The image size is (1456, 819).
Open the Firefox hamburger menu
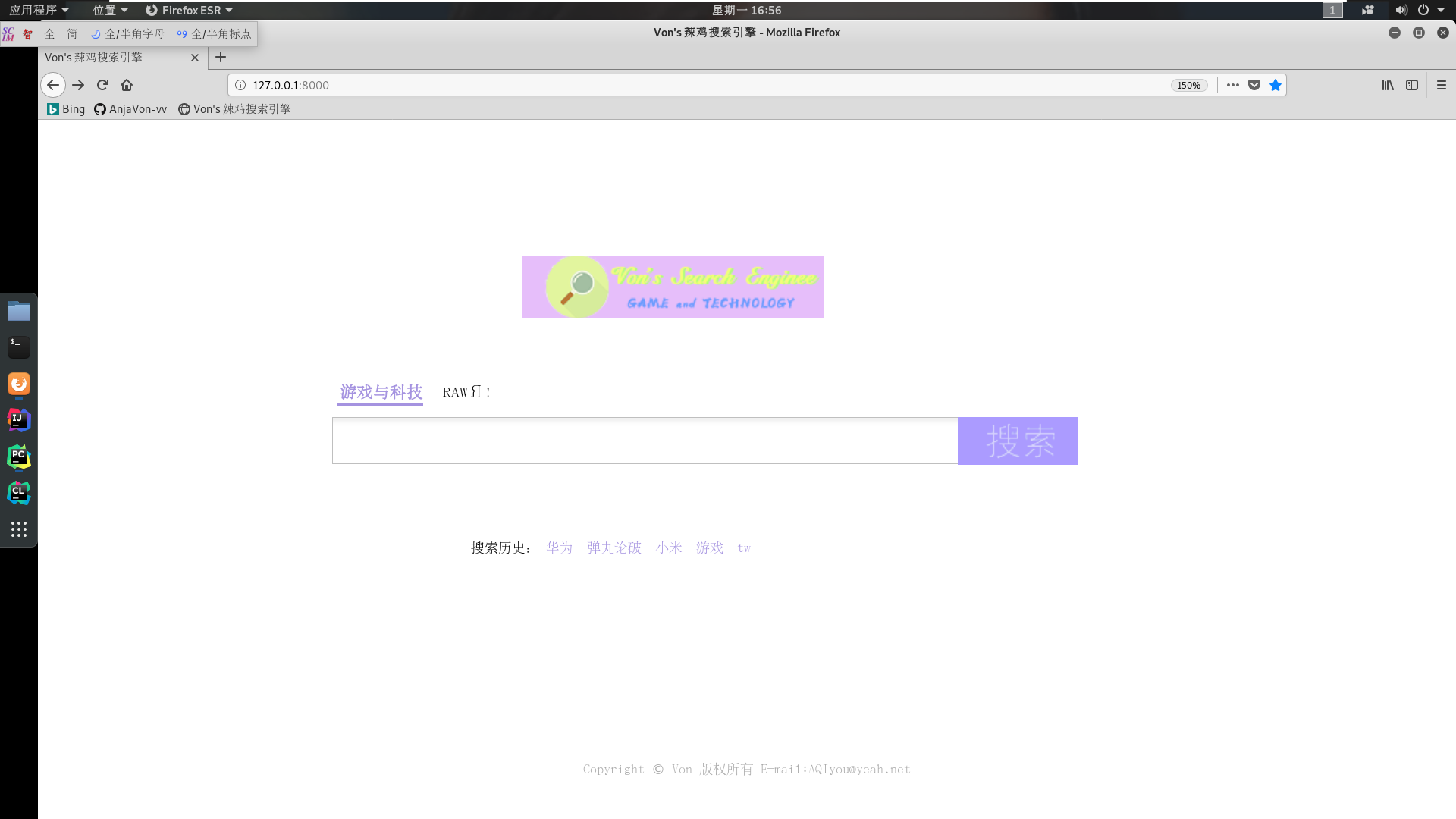1442,85
